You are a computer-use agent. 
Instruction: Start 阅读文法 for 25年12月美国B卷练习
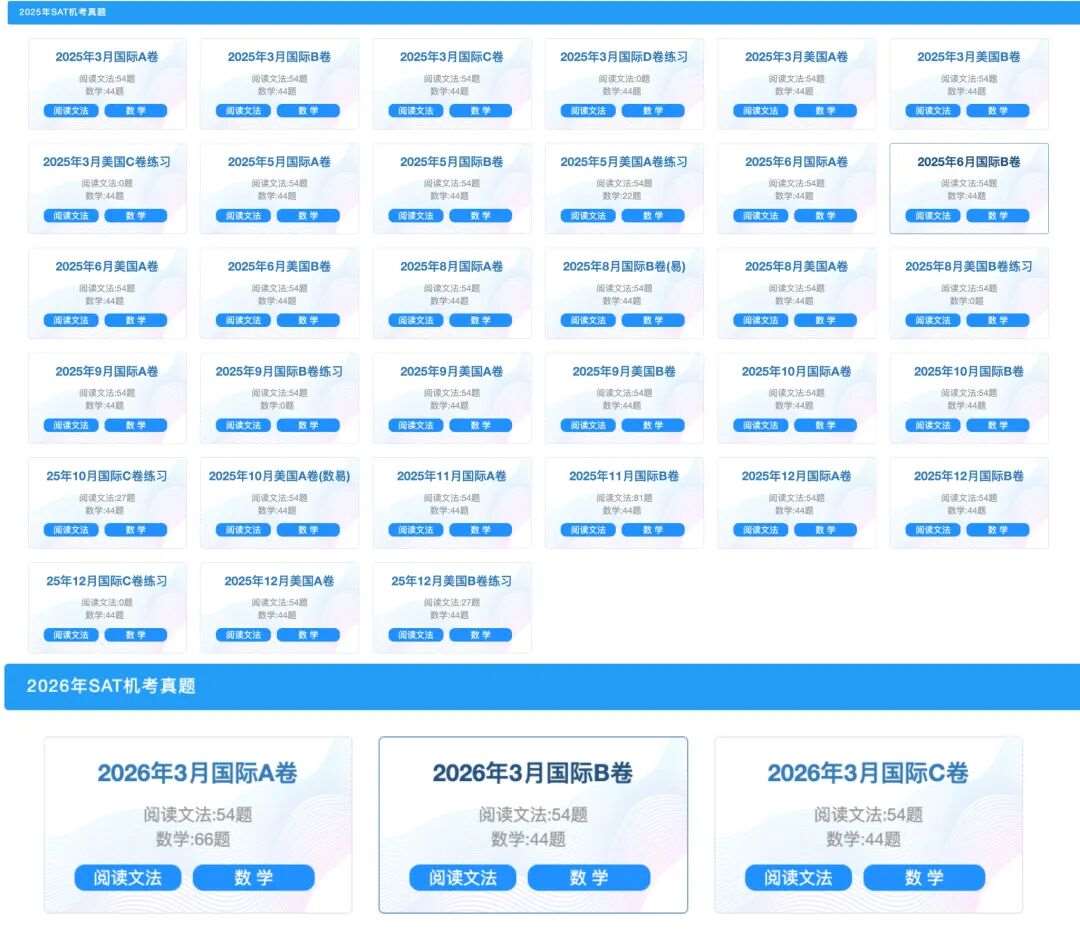click(x=416, y=635)
